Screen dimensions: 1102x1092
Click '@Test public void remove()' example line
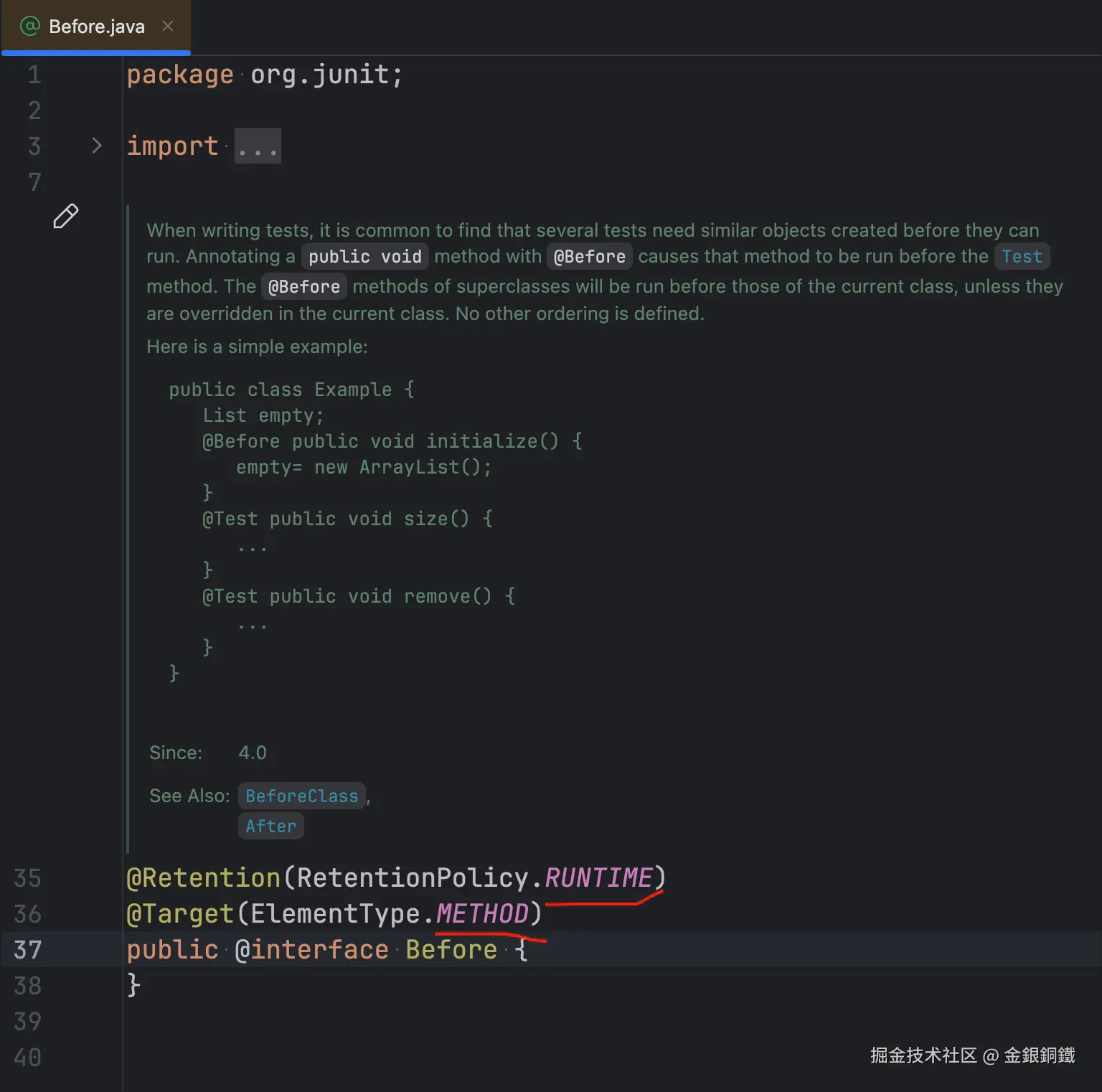click(359, 596)
